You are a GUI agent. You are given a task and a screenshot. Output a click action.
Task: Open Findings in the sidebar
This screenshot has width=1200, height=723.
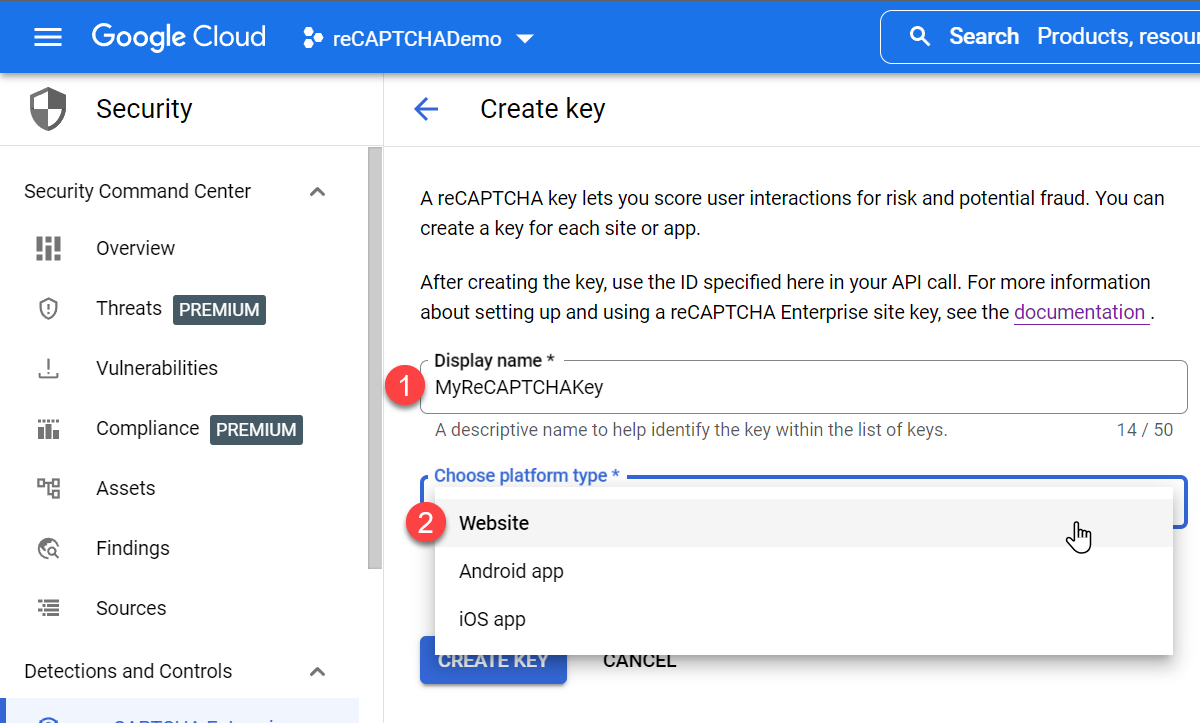[132, 548]
